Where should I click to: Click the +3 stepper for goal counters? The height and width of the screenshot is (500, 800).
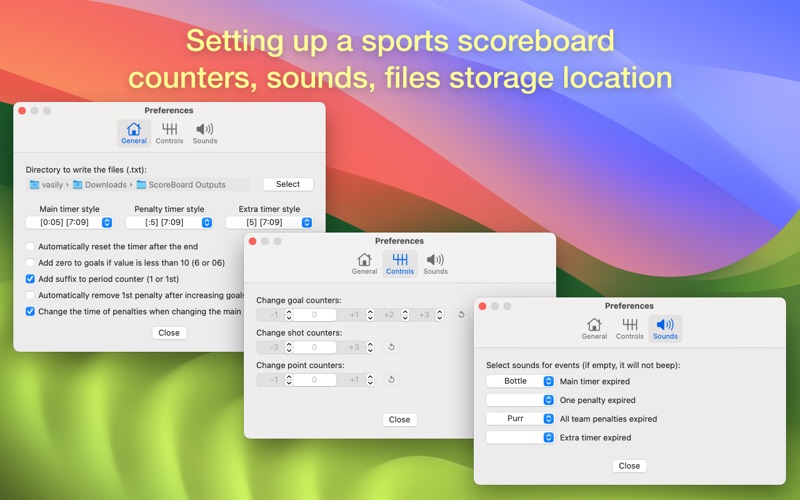[x=440, y=315]
